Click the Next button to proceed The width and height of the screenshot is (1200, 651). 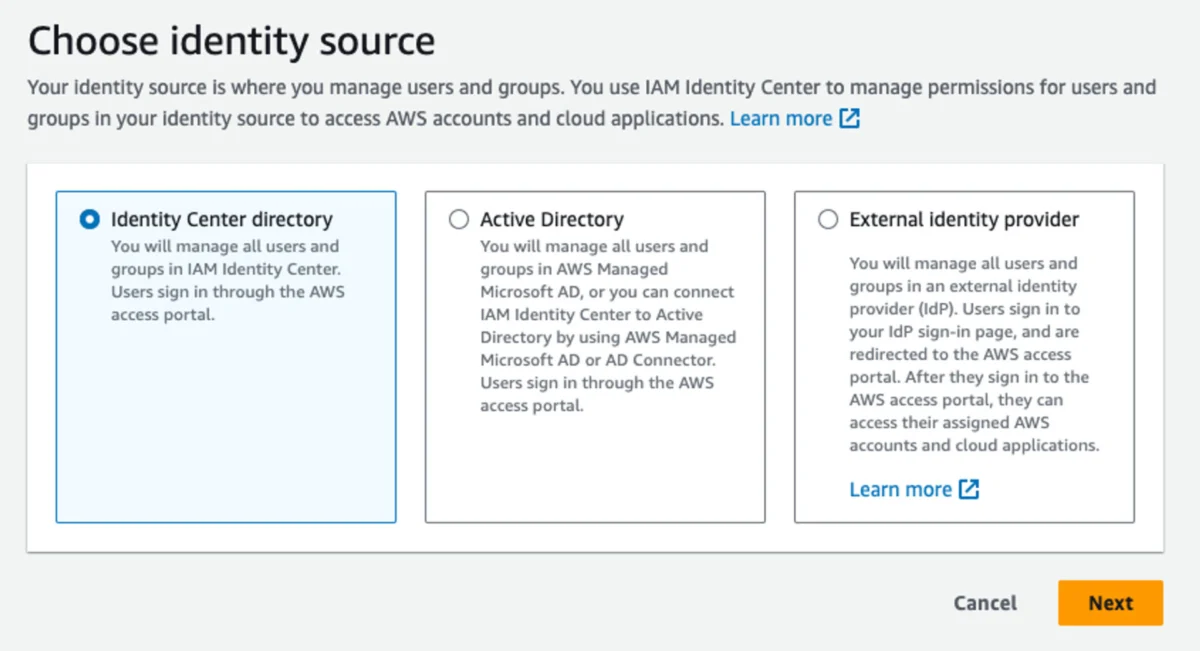click(x=1110, y=603)
